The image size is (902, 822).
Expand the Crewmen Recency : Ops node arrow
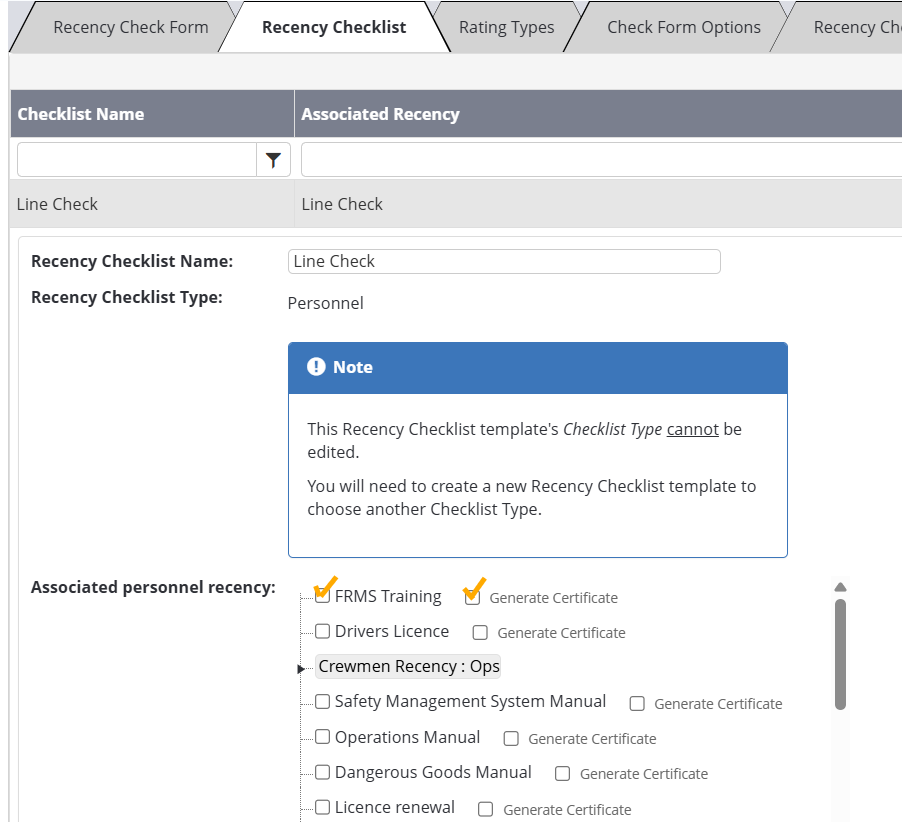[x=302, y=668]
